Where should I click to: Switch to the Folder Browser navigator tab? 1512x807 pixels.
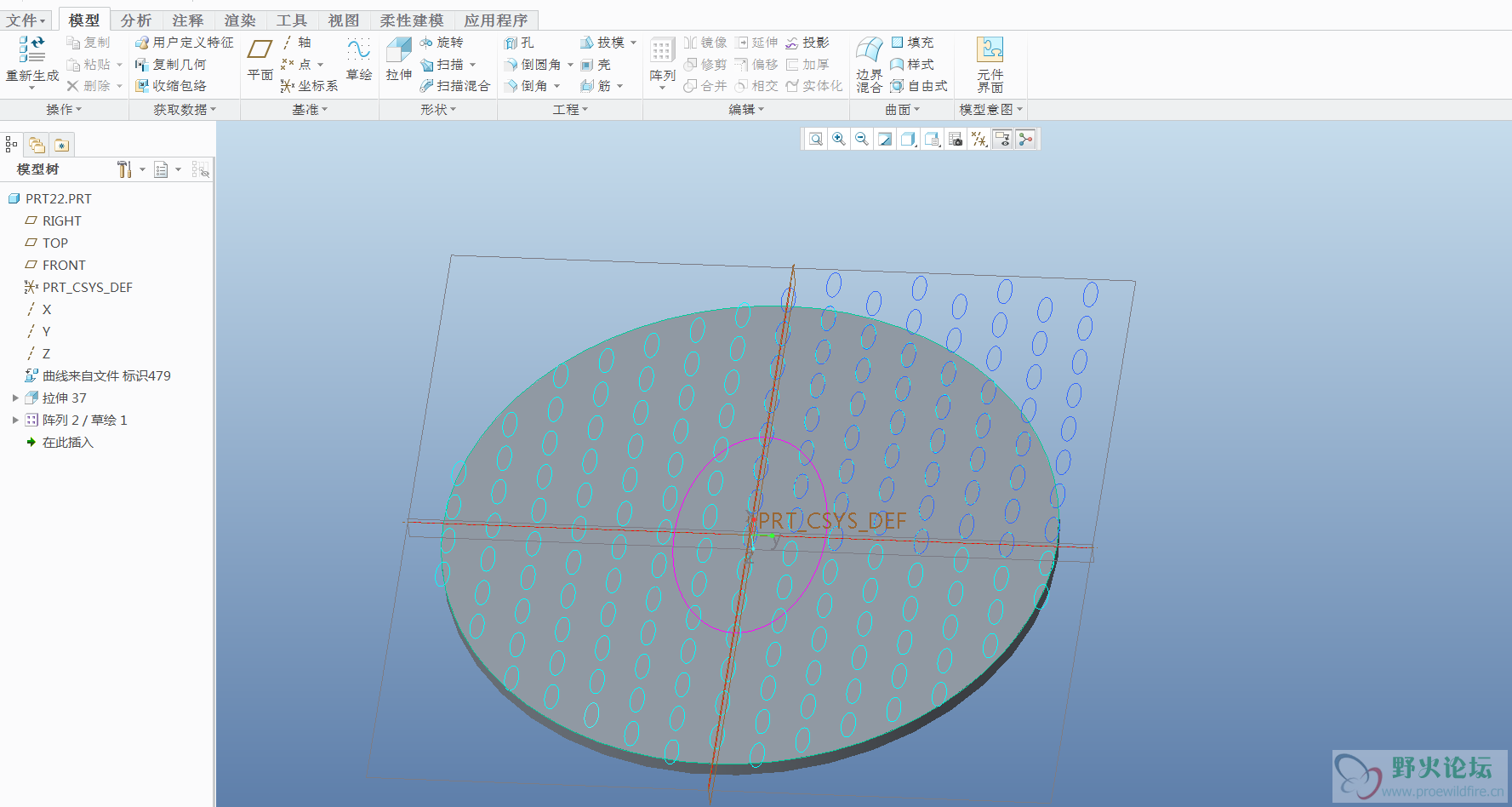pos(37,145)
